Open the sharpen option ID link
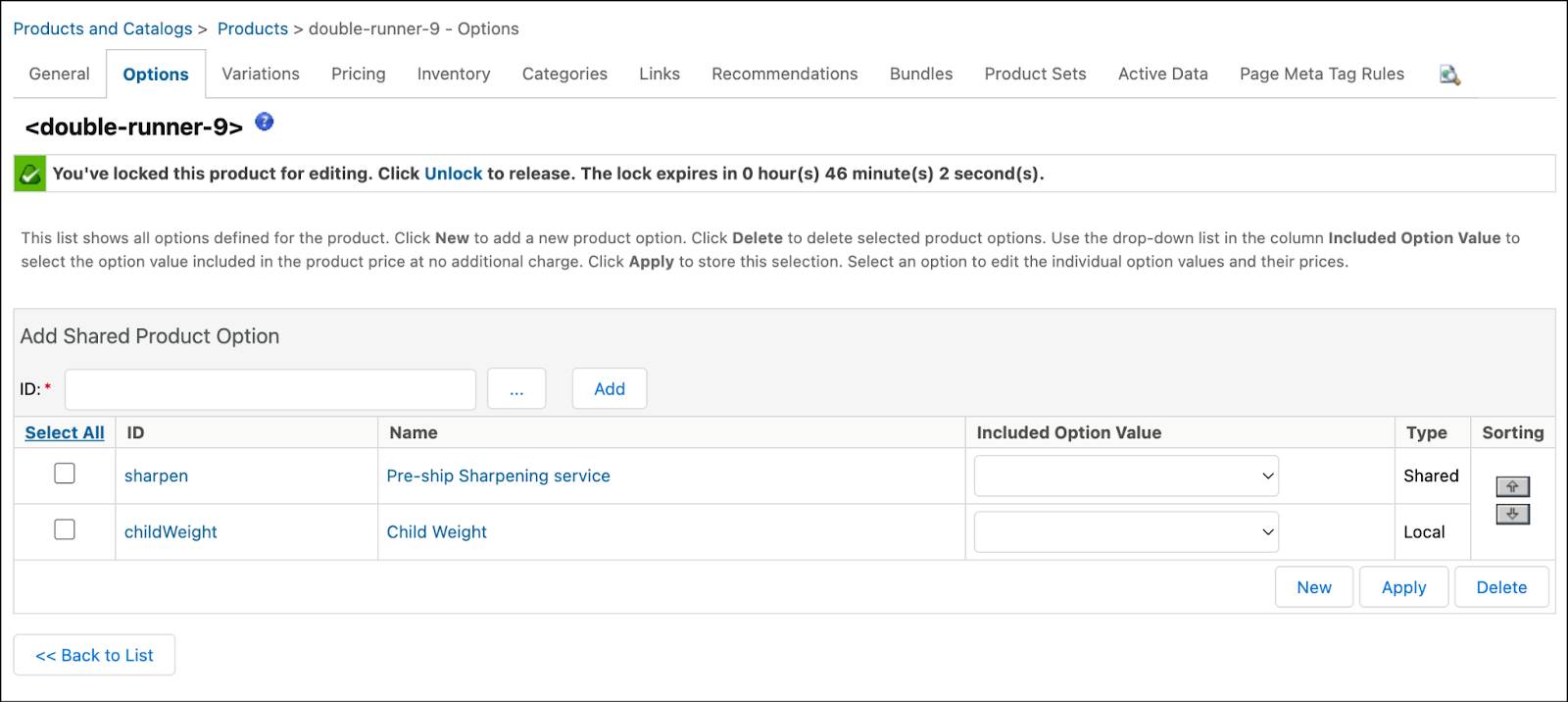Viewport: 1568px width, 702px height. tap(156, 476)
